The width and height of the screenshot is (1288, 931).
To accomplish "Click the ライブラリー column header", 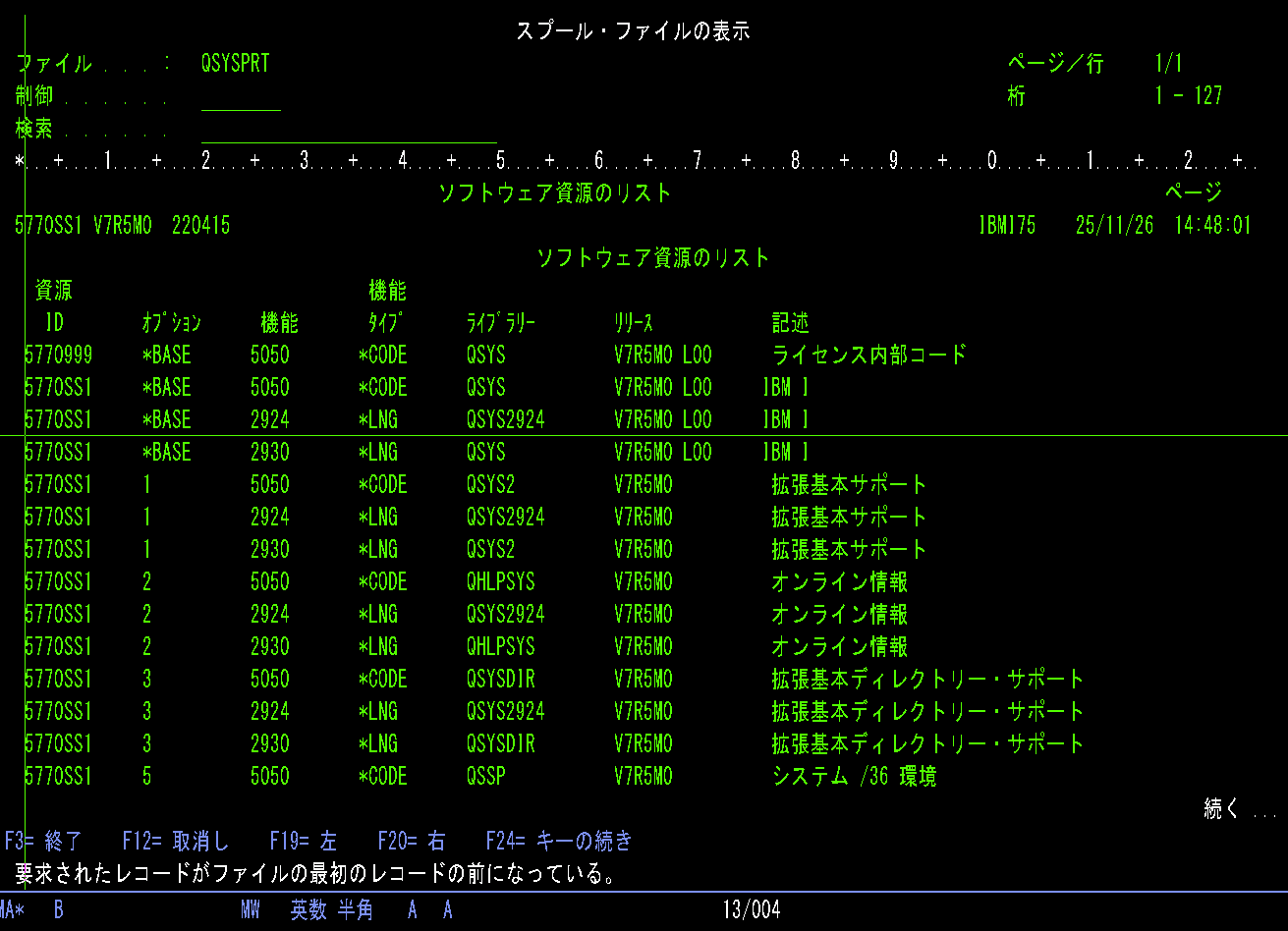I will 501,323.
